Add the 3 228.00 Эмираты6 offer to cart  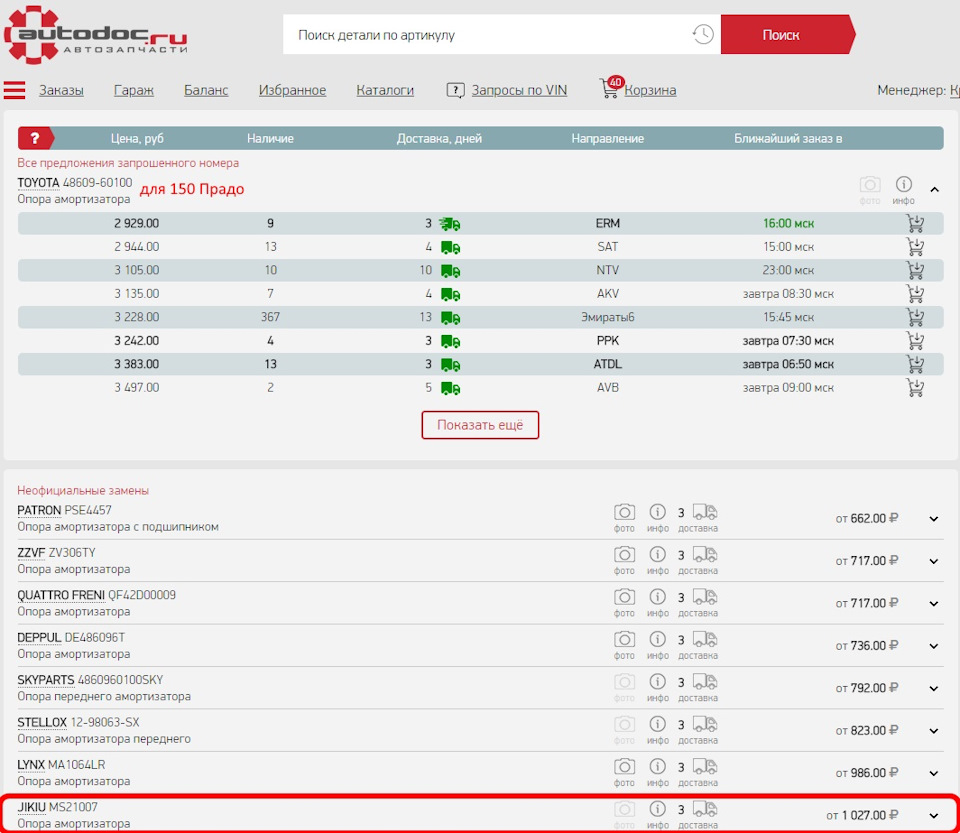[915, 317]
